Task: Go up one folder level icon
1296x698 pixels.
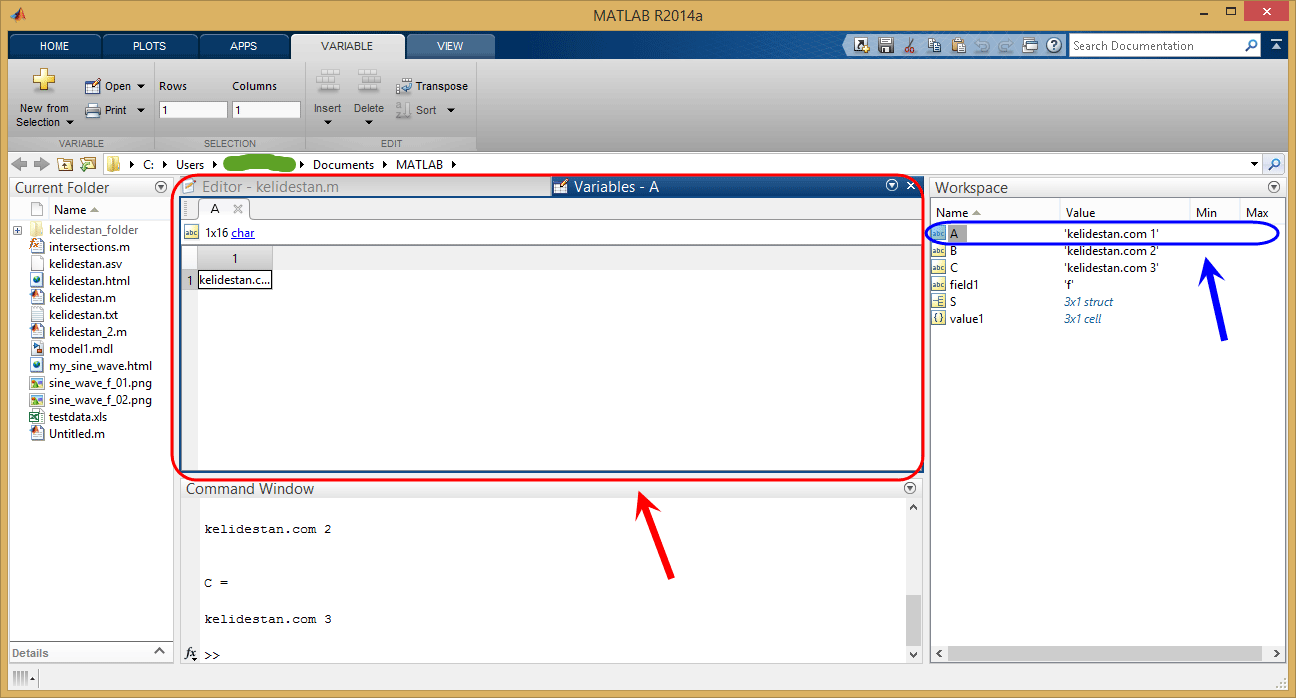Action: (65, 164)
